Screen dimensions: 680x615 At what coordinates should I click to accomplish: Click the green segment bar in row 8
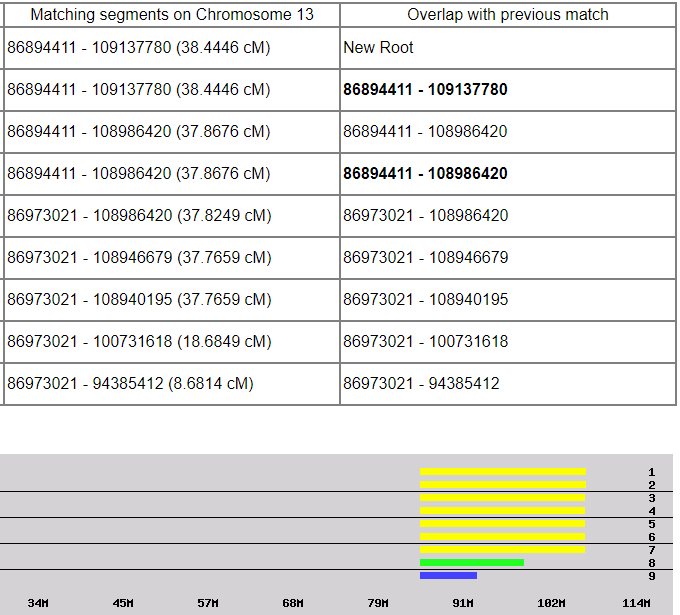click(x=471, y=563)
